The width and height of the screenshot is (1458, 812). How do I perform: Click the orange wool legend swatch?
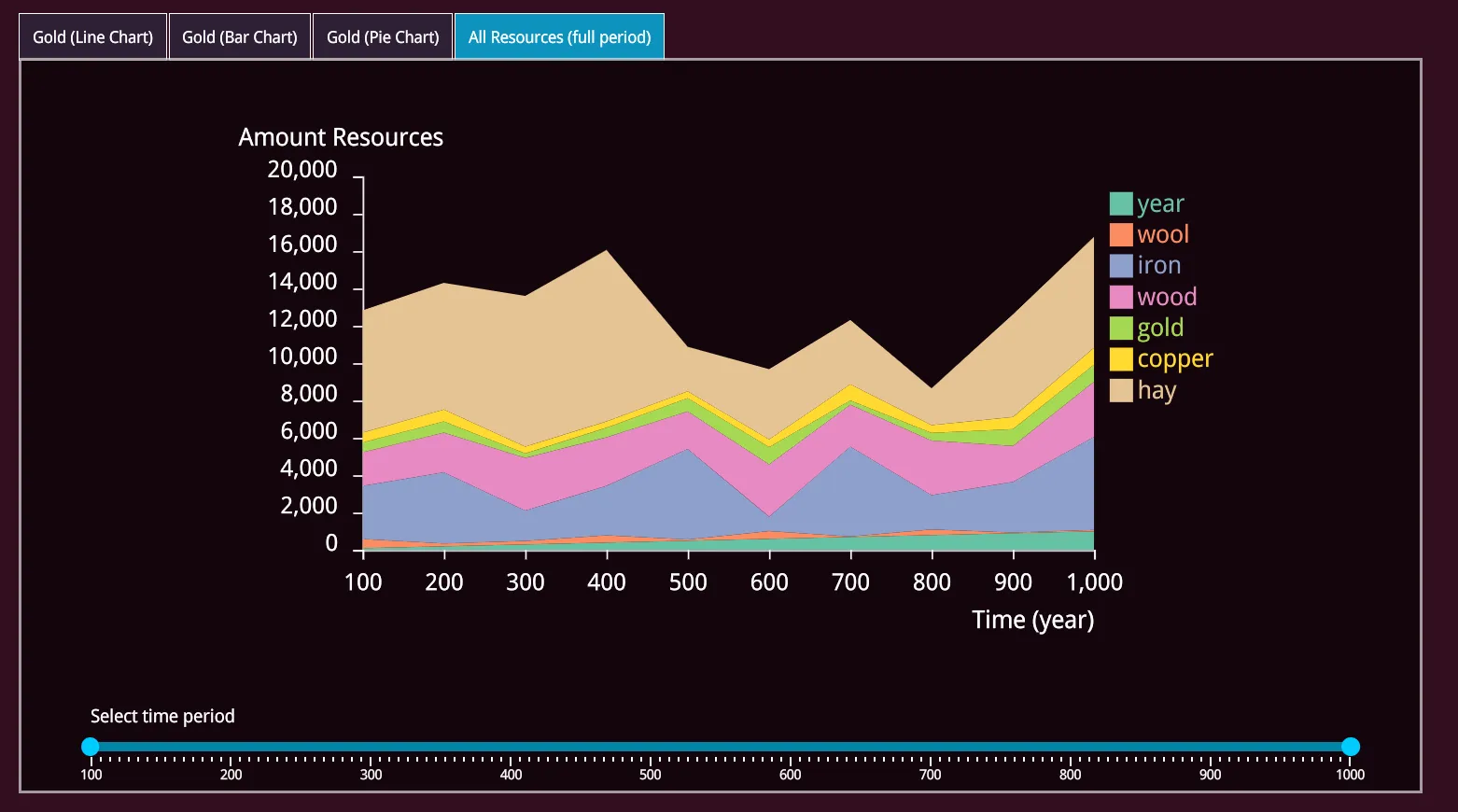tap(1121, 235)
